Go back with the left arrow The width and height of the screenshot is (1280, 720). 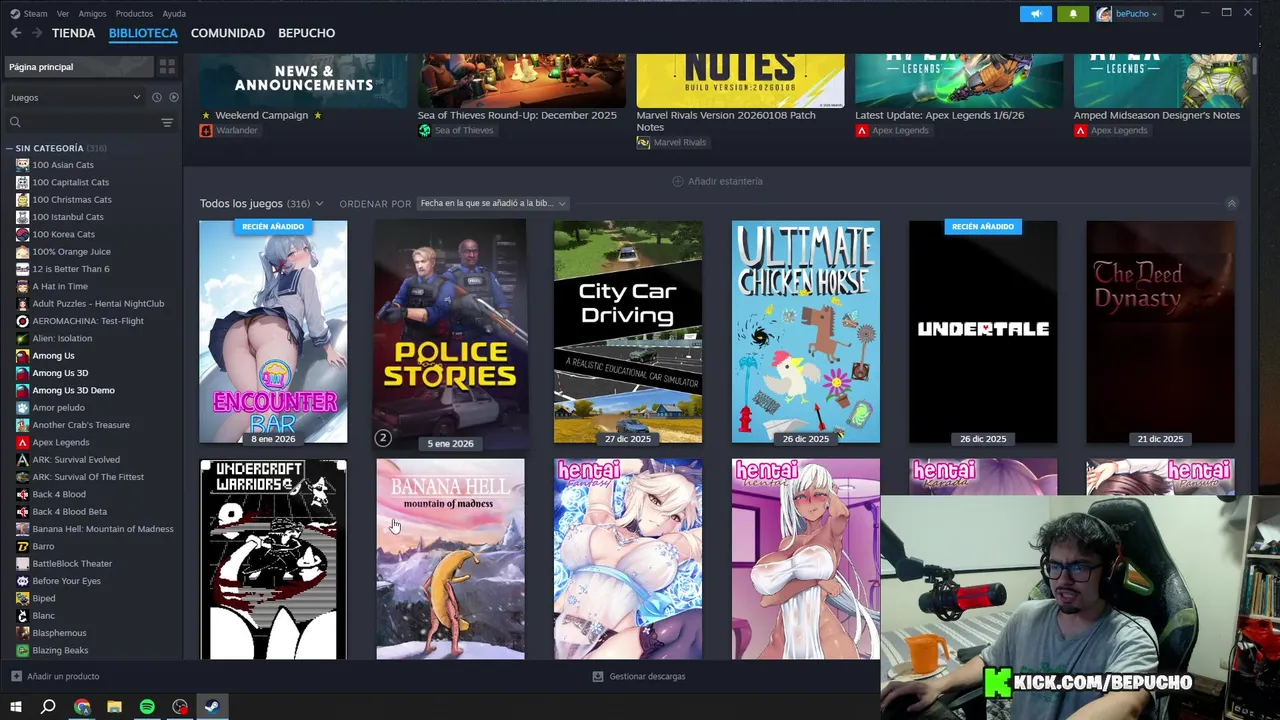click(x=16, y=33)
